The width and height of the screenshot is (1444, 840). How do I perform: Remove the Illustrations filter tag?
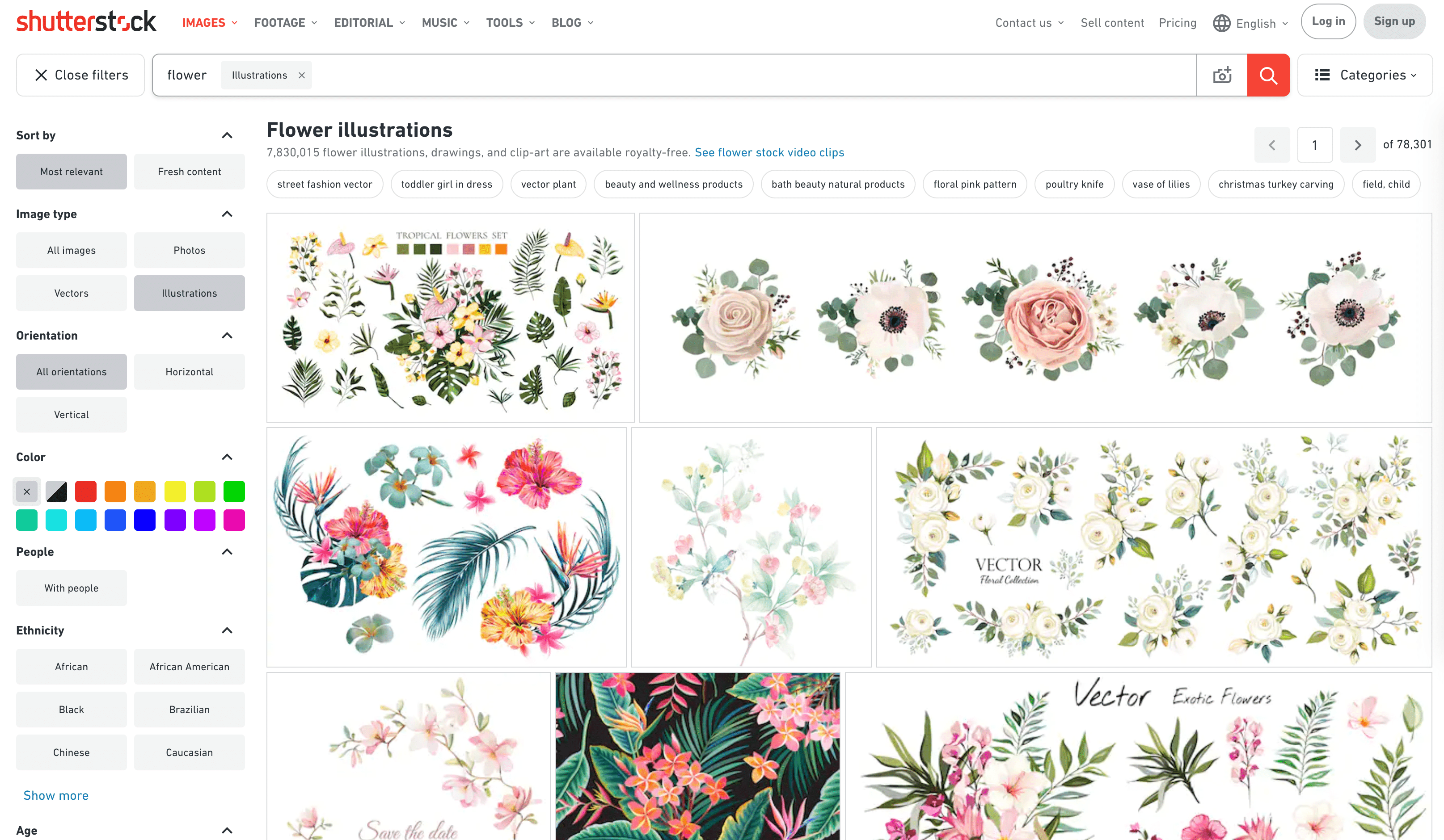[301, 75]
